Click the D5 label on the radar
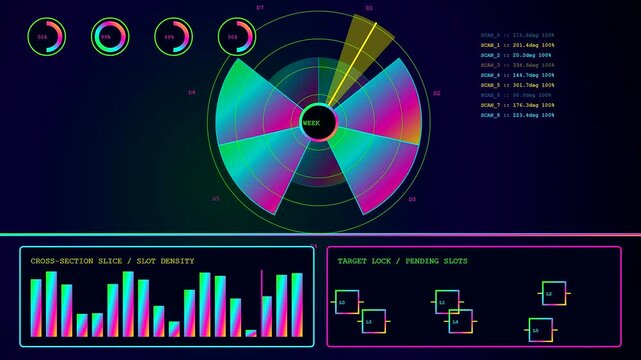The height and width of the screenshot is (360, 641). pos(216,199)
